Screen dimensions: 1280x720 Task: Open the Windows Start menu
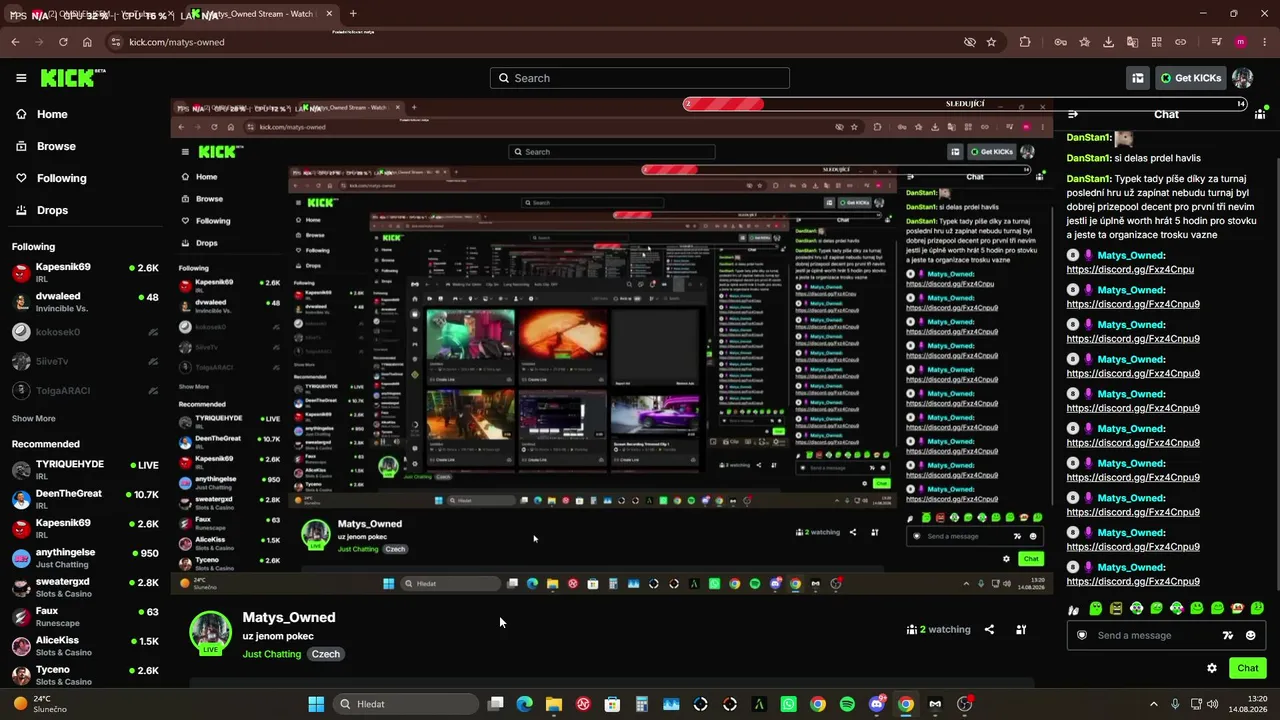coord(316,704)
